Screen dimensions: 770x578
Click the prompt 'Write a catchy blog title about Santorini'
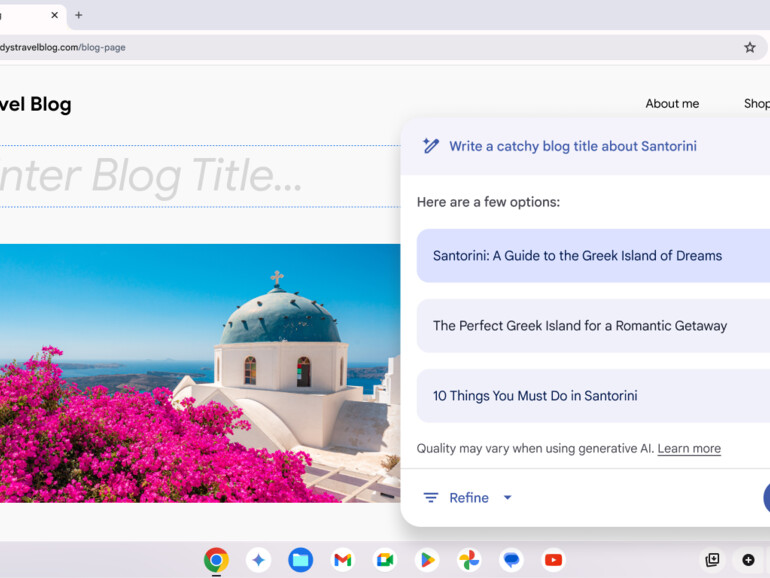coord(573,146)
